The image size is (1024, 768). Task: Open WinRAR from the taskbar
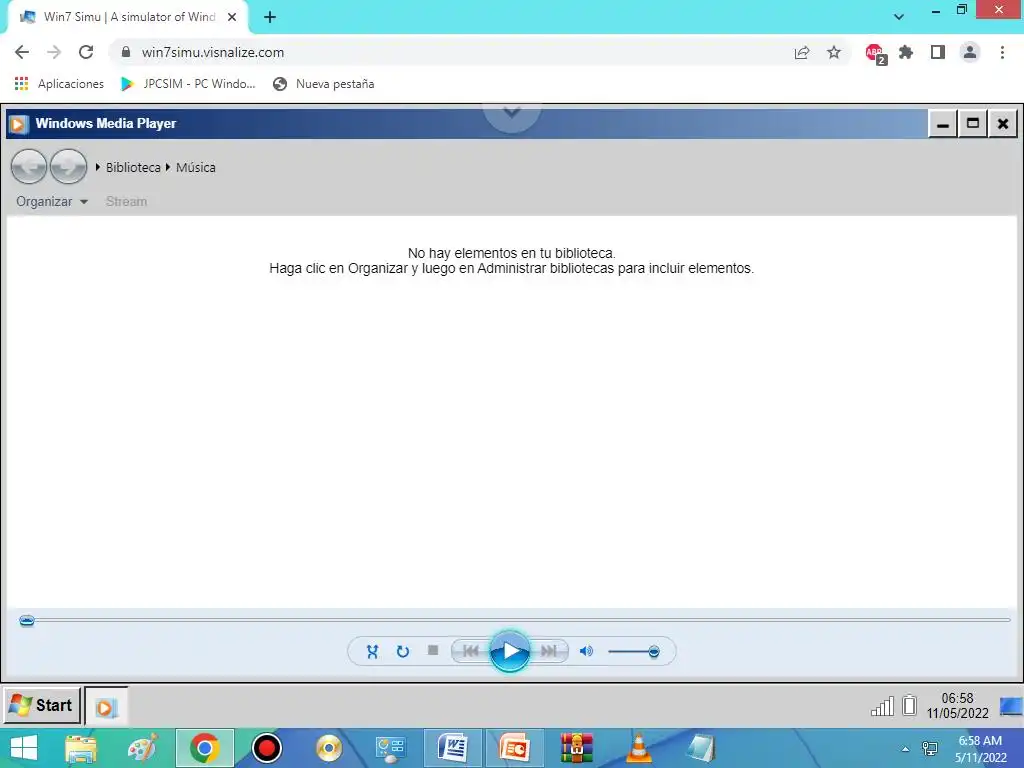pyautogui.click(x=577, y=748)
